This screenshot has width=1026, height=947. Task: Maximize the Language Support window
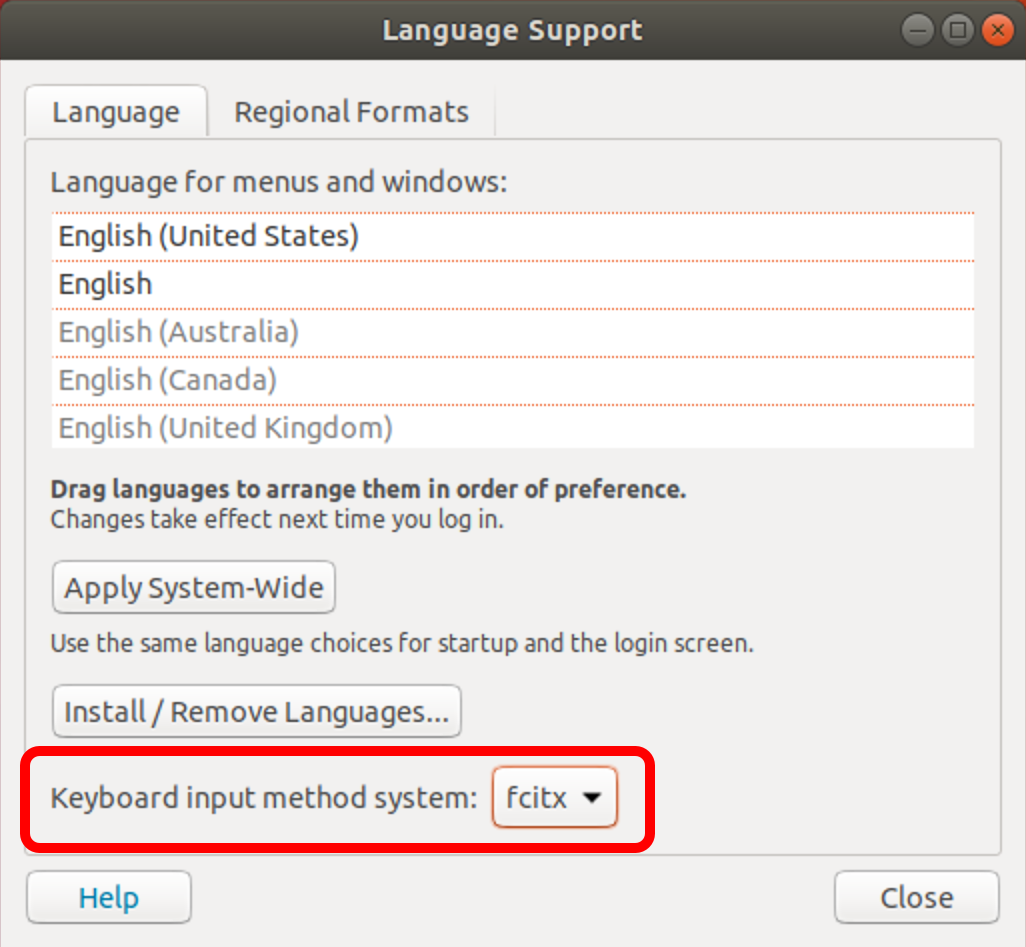tap(958, 30)
